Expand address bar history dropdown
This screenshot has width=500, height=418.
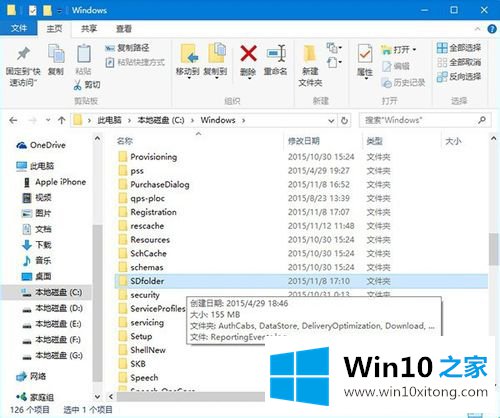[331, 121]
